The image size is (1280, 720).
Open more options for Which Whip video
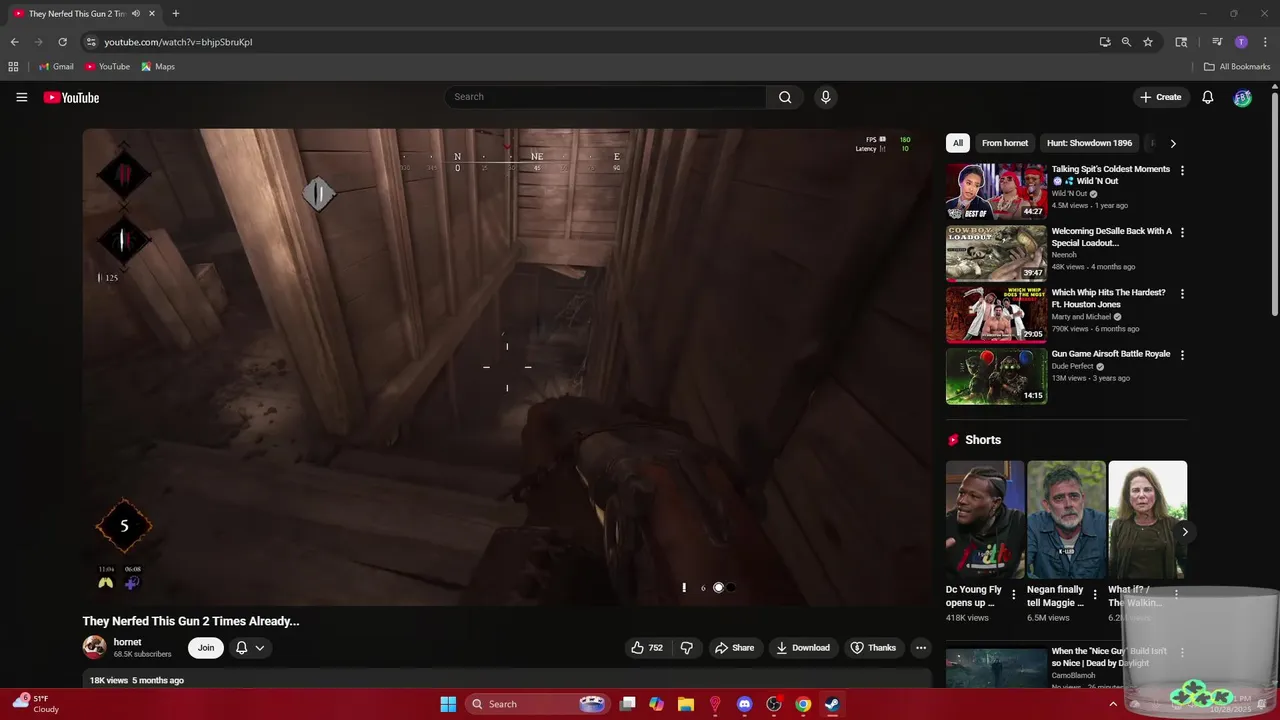(x=1182, y=294)
